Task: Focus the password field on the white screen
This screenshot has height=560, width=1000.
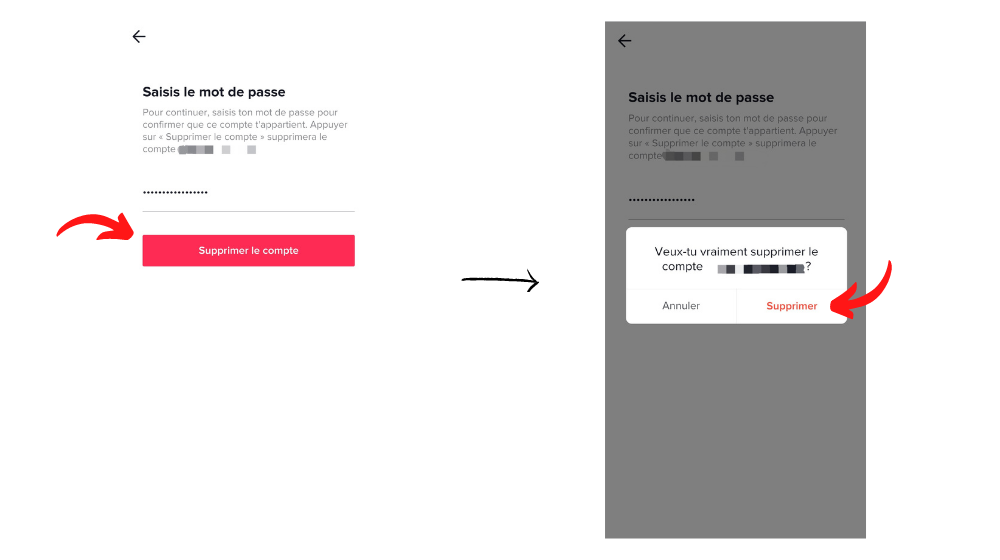Action: (x=248, y=193)
